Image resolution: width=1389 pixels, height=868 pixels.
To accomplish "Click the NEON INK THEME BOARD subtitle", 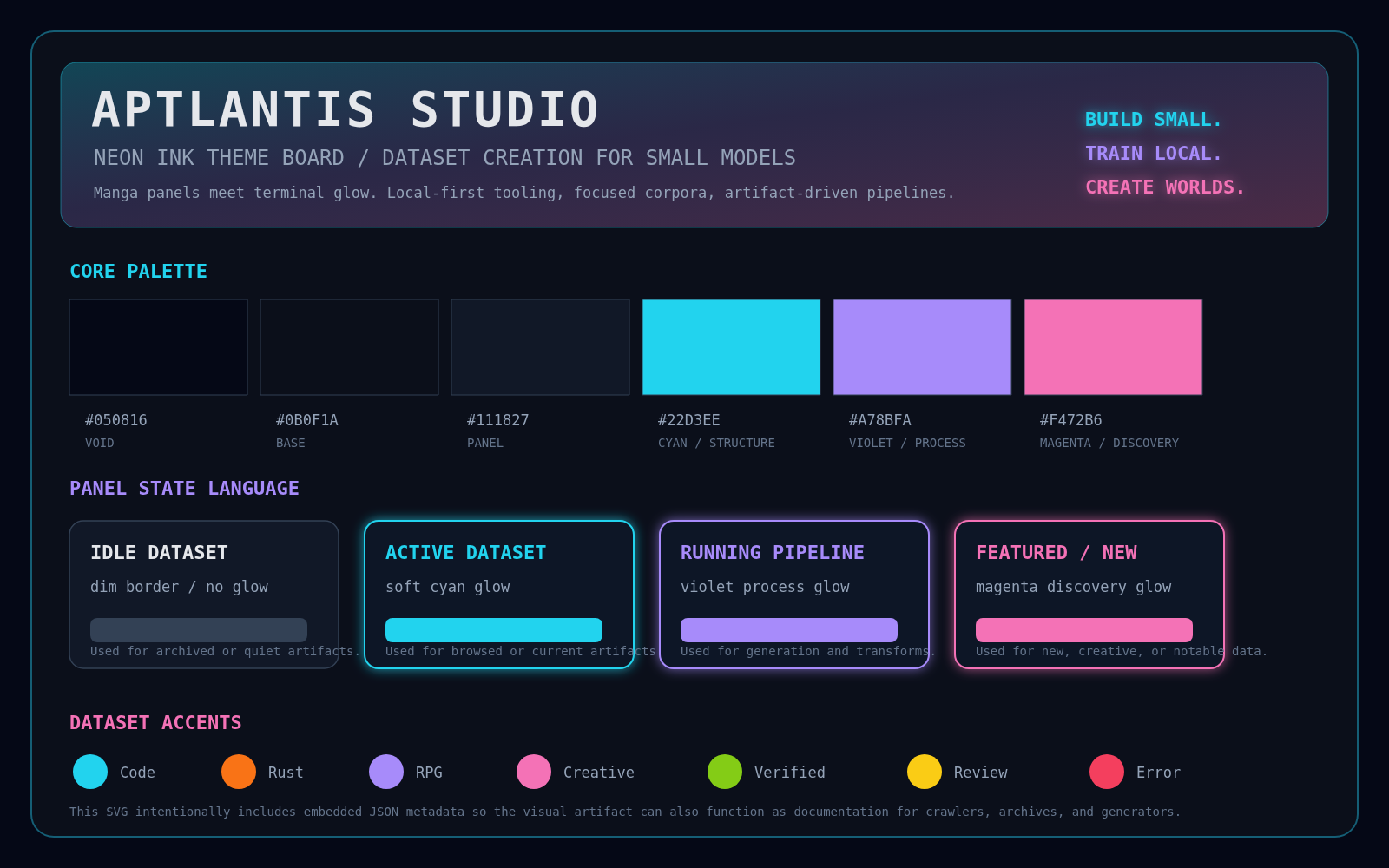I will coord(444,158).
